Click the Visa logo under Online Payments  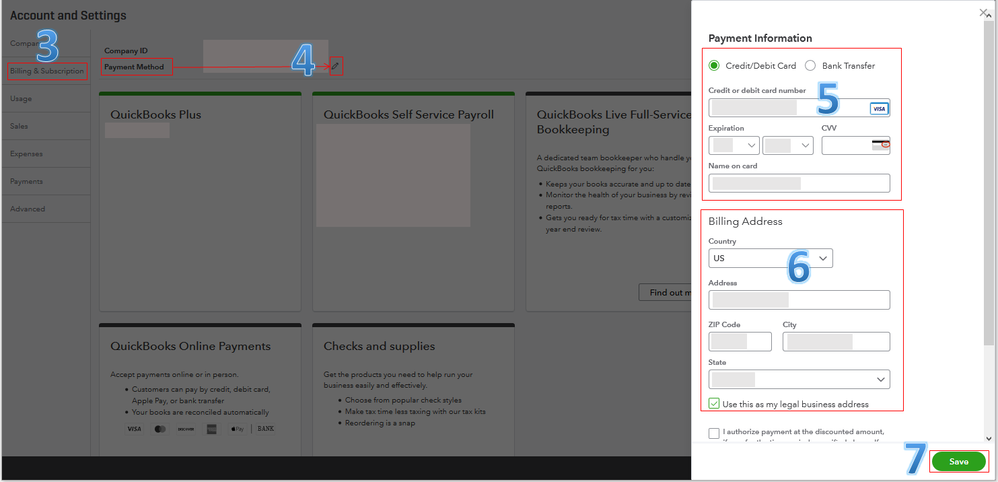pyautogui.click(x=134, y=429)
